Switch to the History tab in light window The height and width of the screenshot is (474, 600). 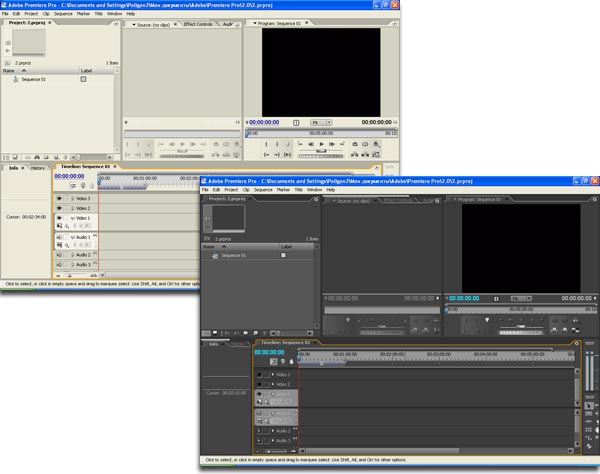[x=37, y=168]
